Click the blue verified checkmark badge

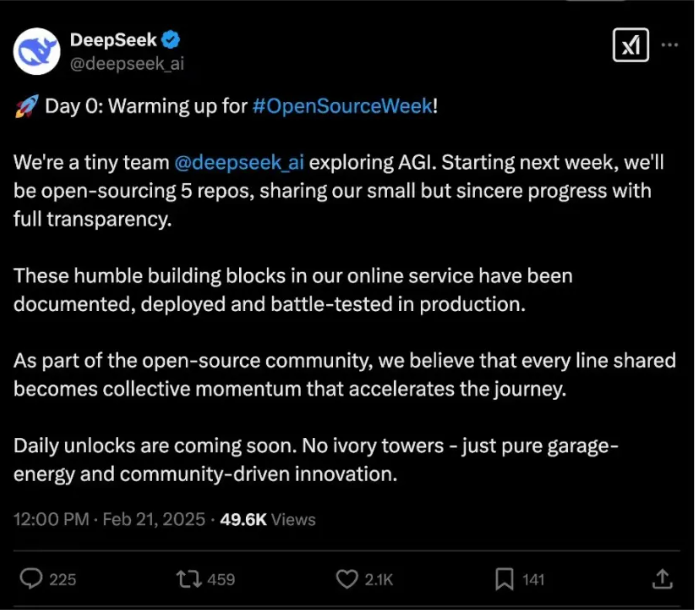[x=172, y=40]
